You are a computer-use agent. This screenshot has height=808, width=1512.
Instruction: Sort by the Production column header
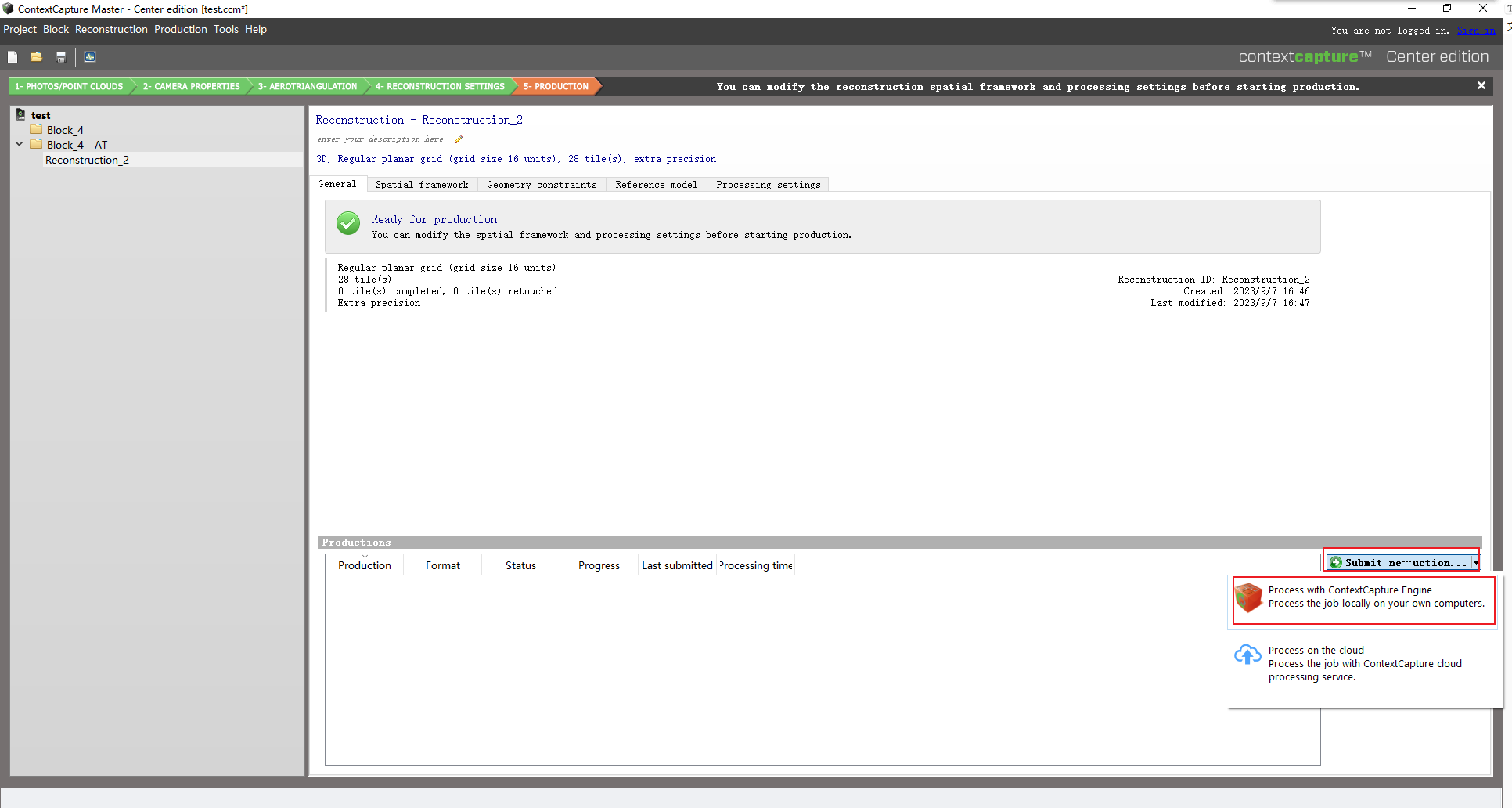(x=365, y=565)
